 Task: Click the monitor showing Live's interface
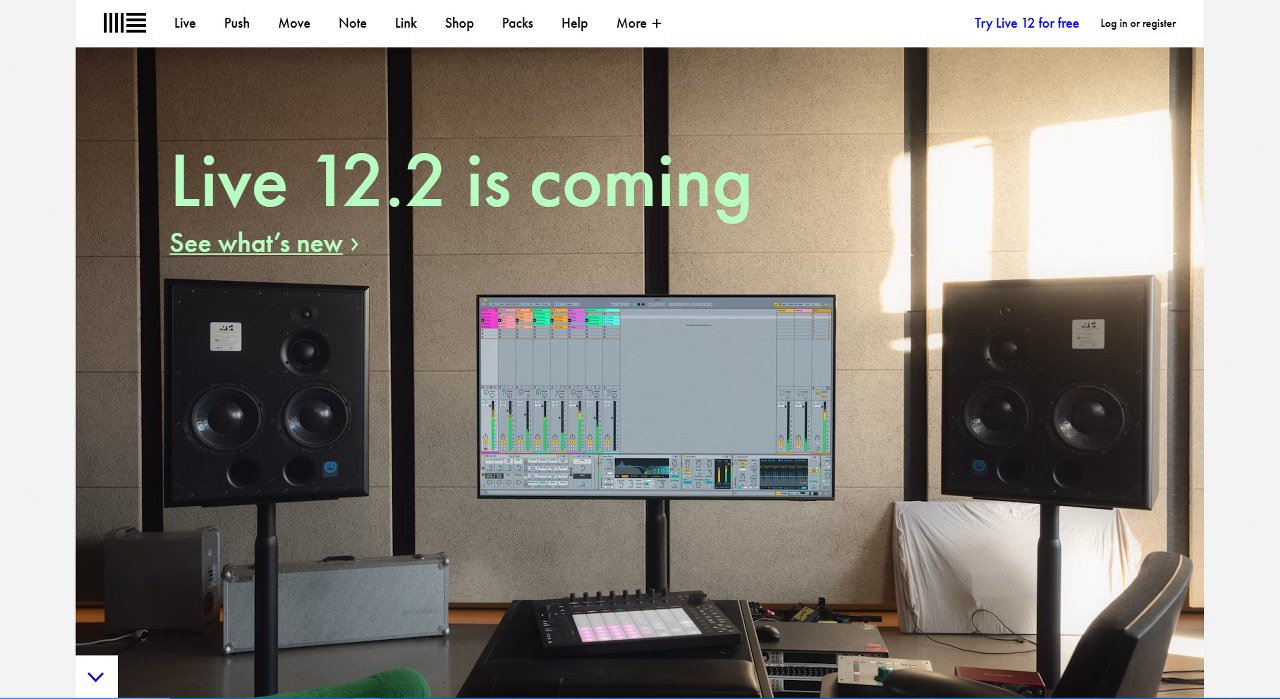point(656,396)
